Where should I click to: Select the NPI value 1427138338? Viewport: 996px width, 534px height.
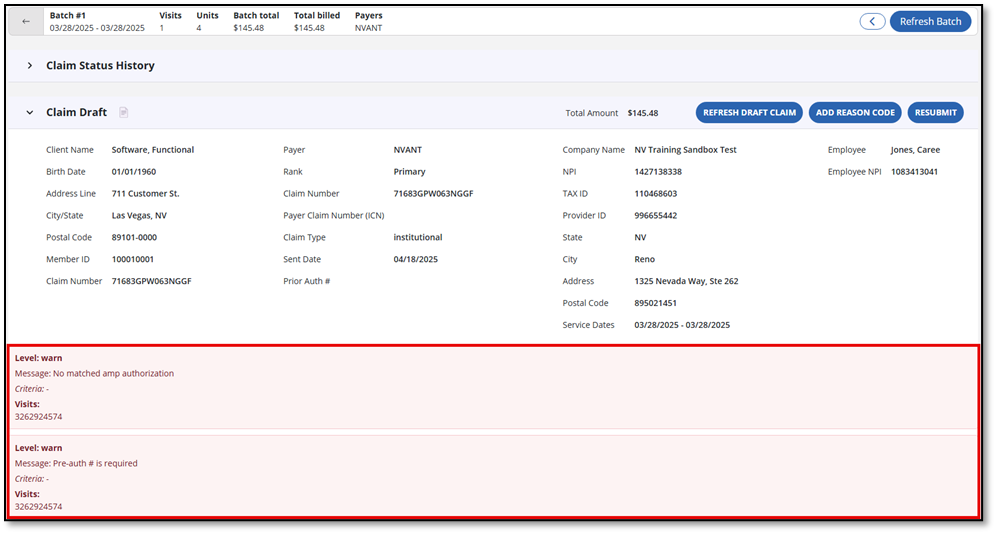[x=658, y=172]
